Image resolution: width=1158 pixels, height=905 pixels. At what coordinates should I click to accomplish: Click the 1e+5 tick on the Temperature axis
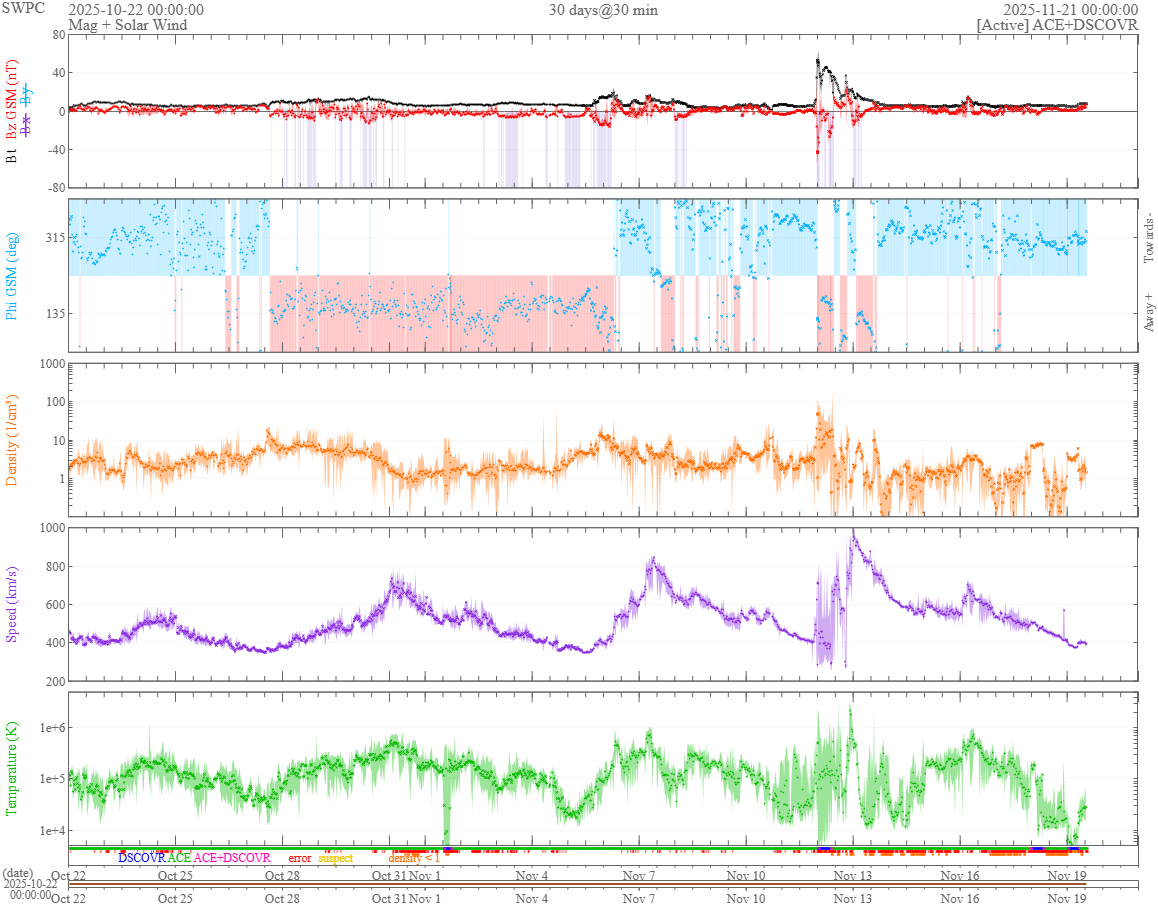click(52, 779)
